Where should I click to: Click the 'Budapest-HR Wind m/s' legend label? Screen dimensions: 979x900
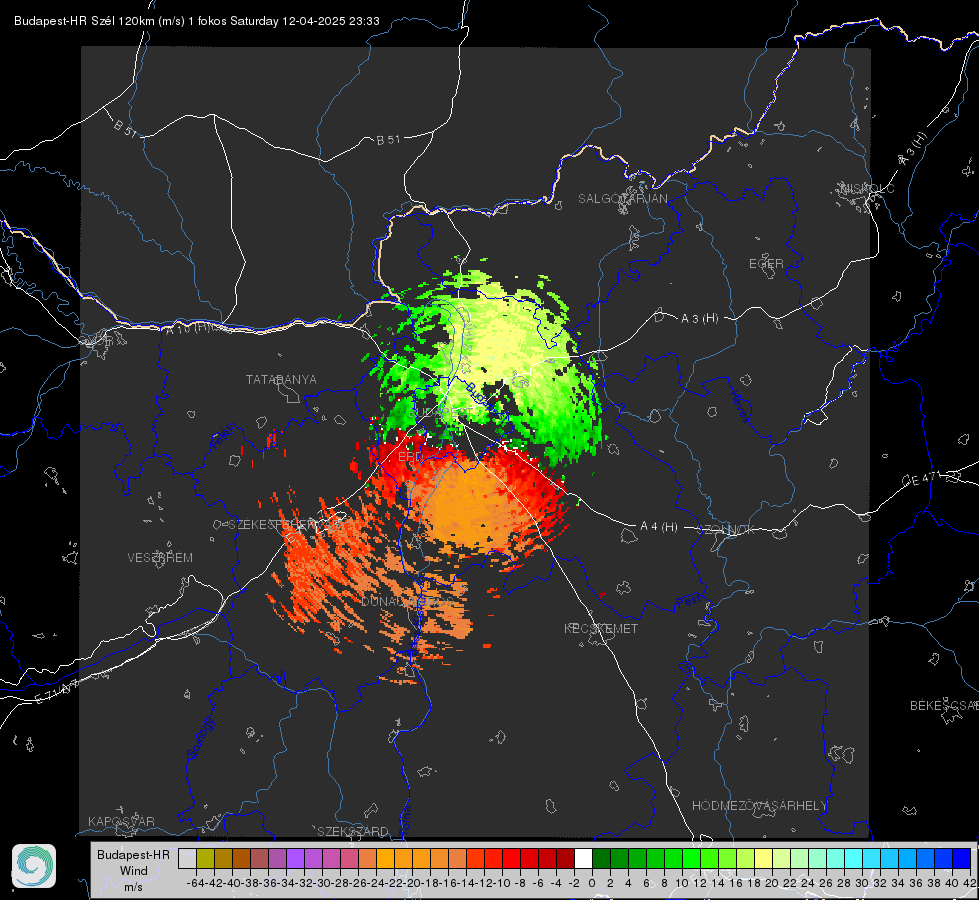tap(134, 870)
